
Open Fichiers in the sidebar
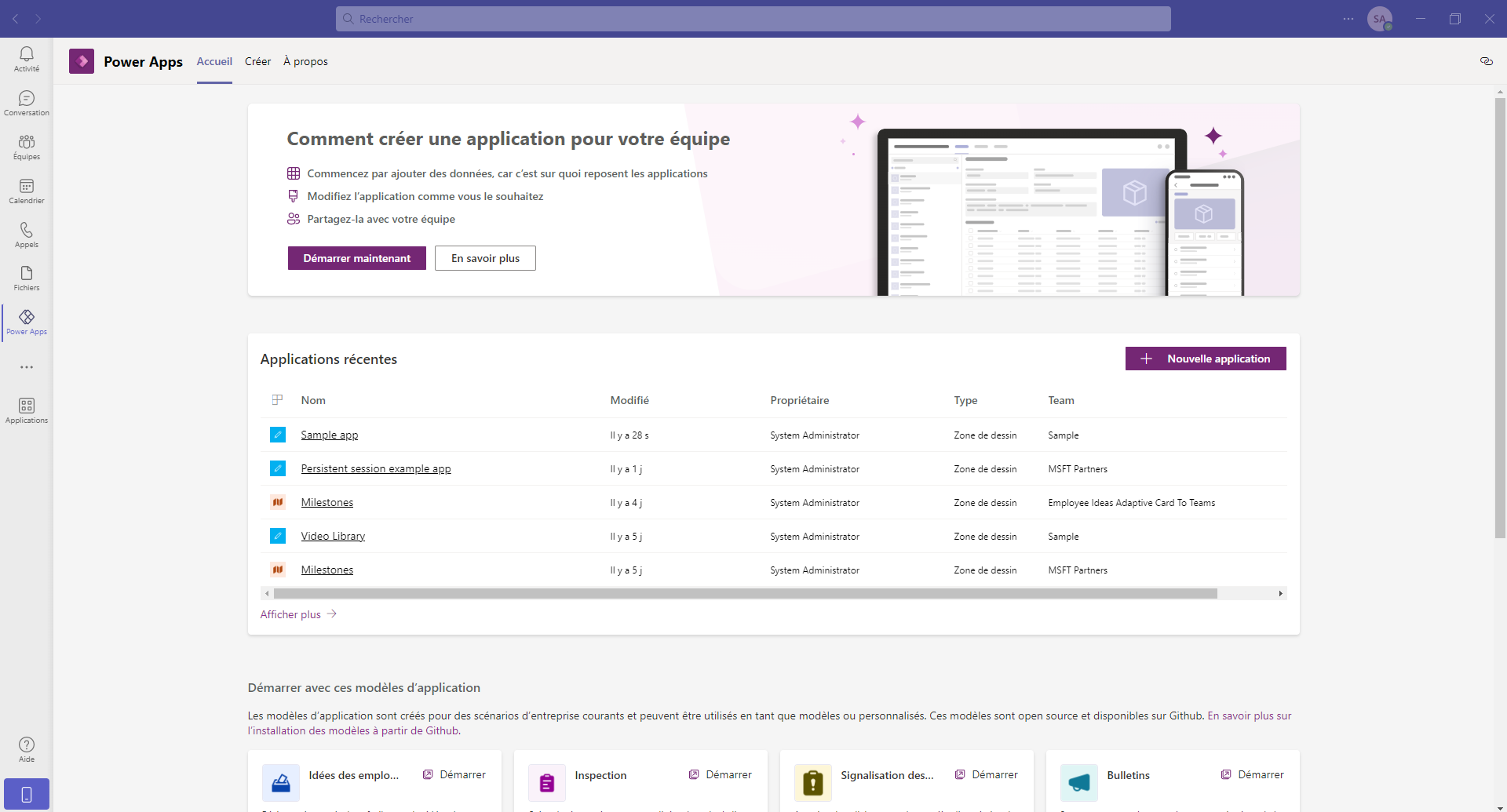click(x=27, y=279)
